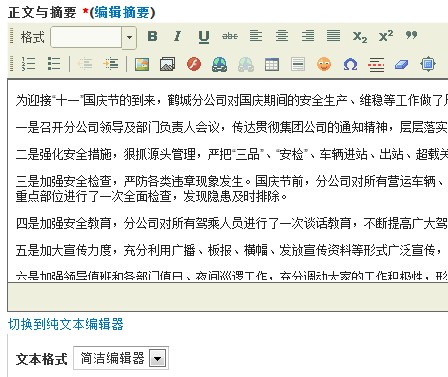Open the smiley emoticon picker
Viewport: 448px width, 377px height.
324,64
